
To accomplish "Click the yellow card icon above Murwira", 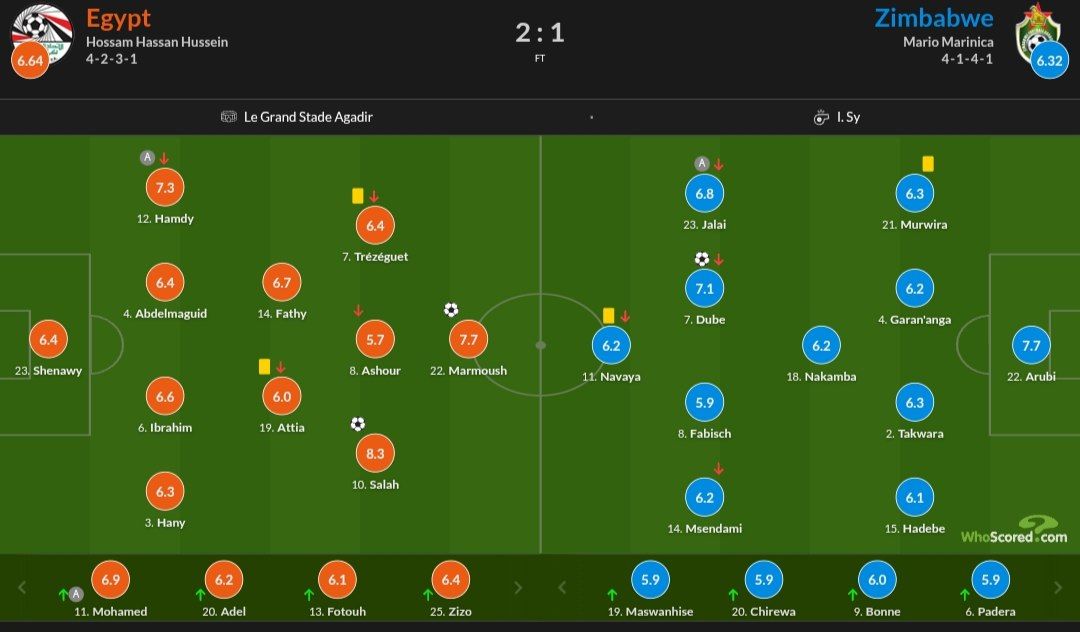I will 928,163.
